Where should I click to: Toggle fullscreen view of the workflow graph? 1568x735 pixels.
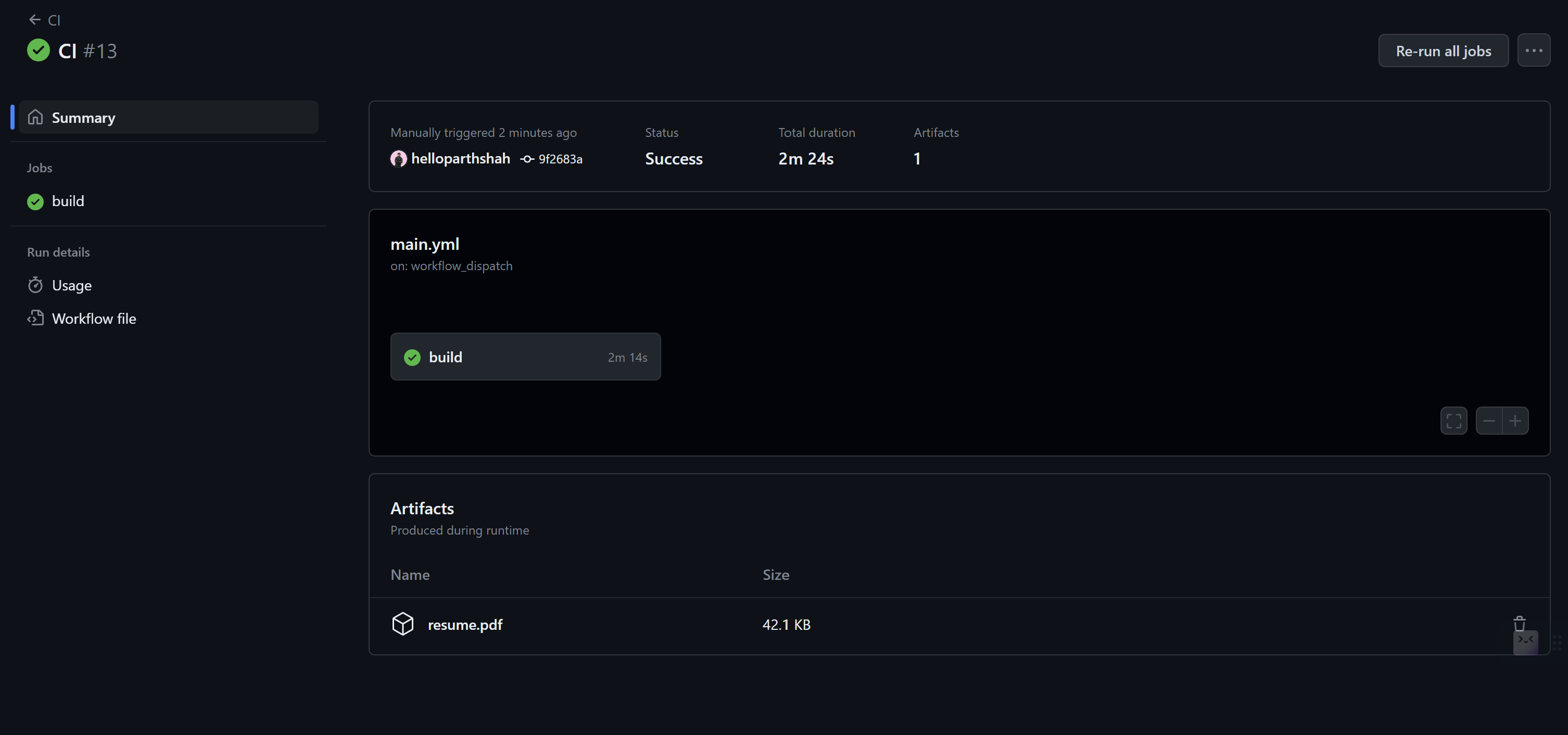coord(1453,421)
